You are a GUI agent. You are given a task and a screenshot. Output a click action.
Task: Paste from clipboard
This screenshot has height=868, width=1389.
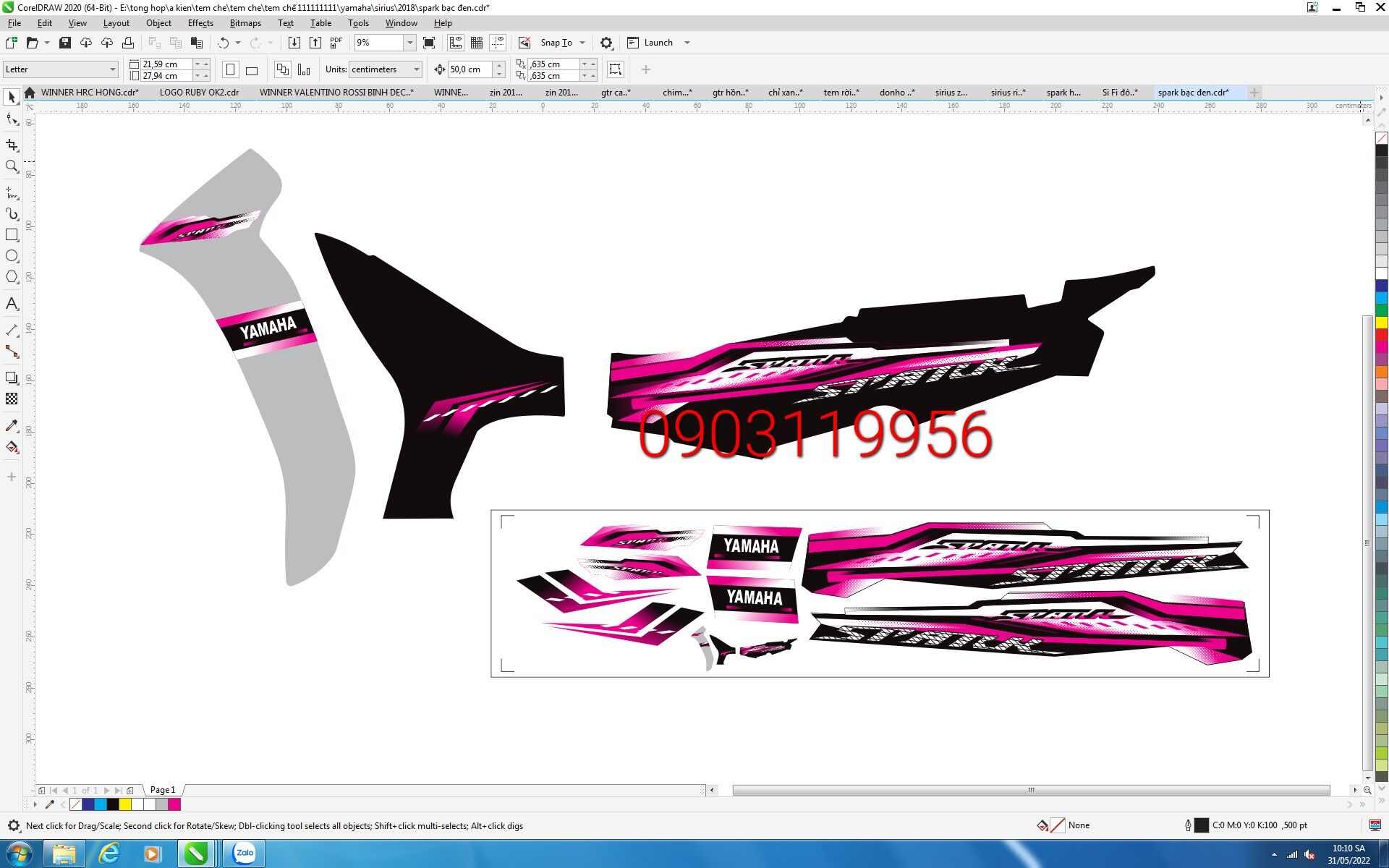coord(196,43)
